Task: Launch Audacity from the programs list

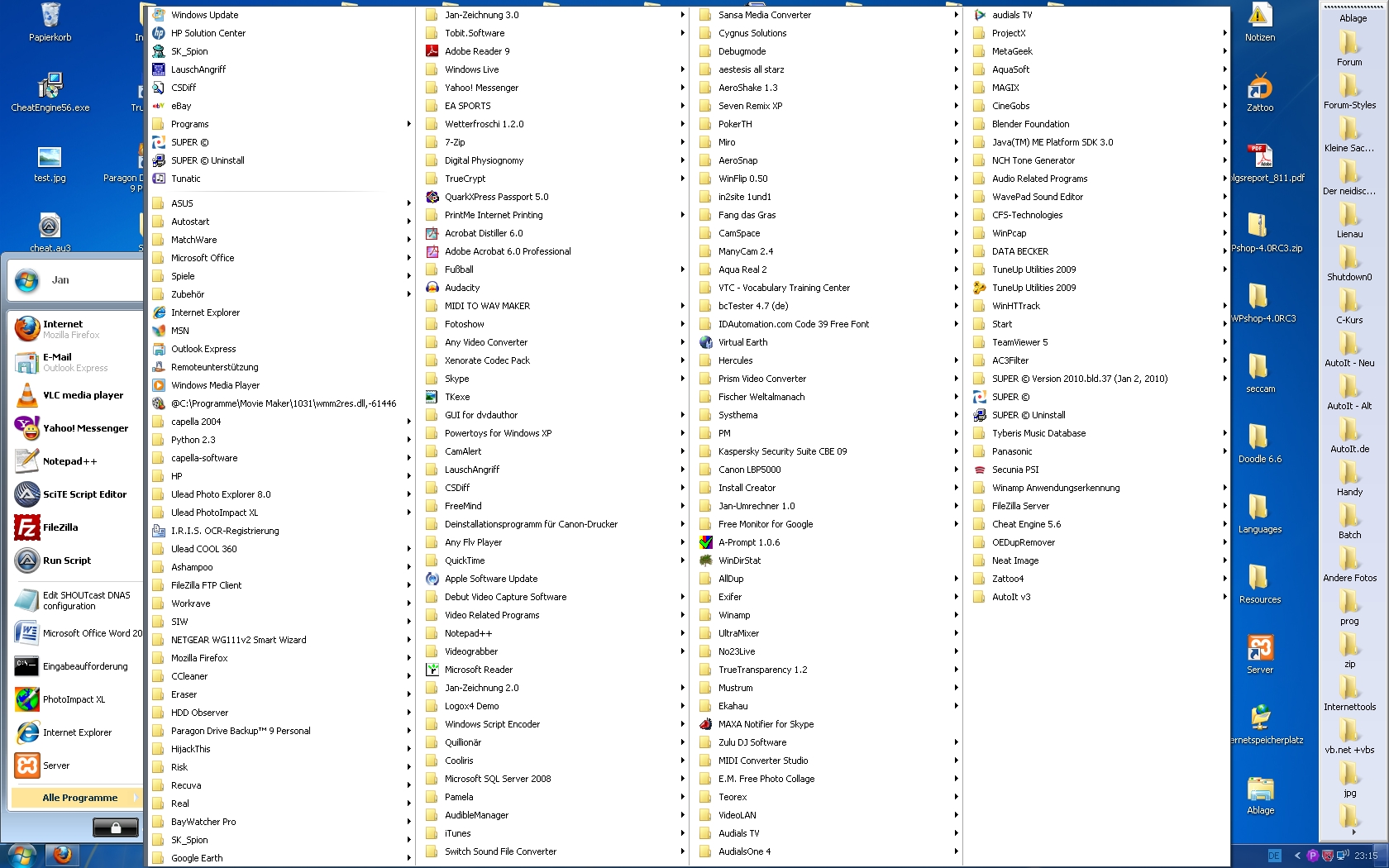Action: (x=461, y=288)
